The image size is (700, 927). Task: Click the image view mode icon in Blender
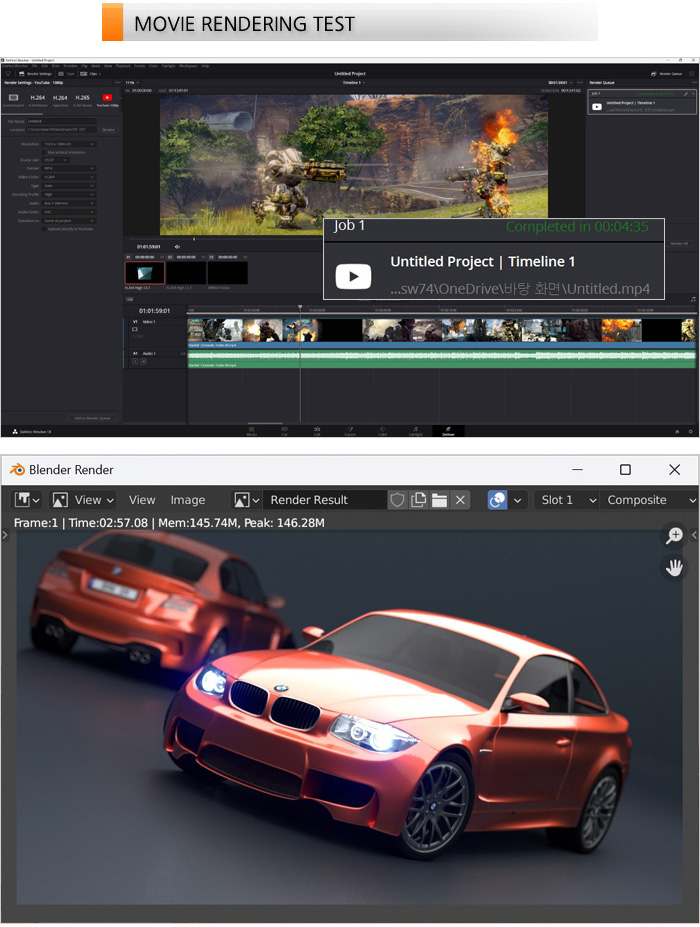[60, 500]
